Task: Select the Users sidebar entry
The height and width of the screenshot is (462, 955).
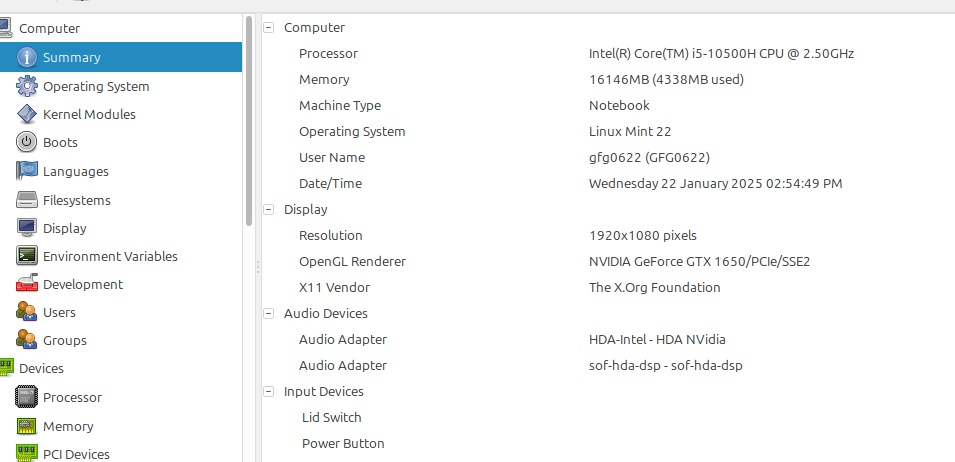Action: click(59, 312)
